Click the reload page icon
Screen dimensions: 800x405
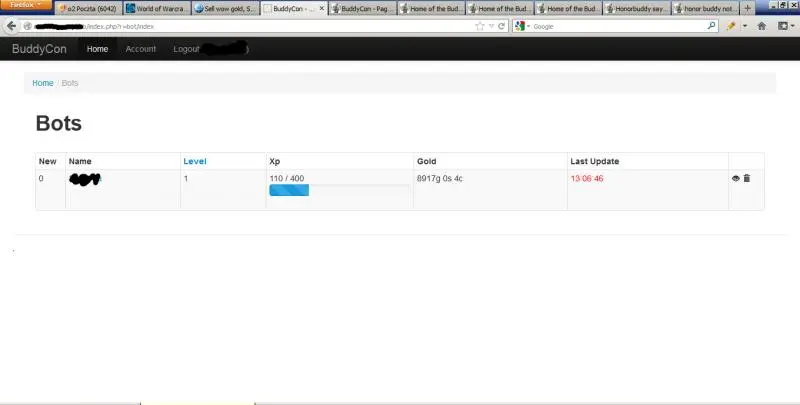[501, 26]
